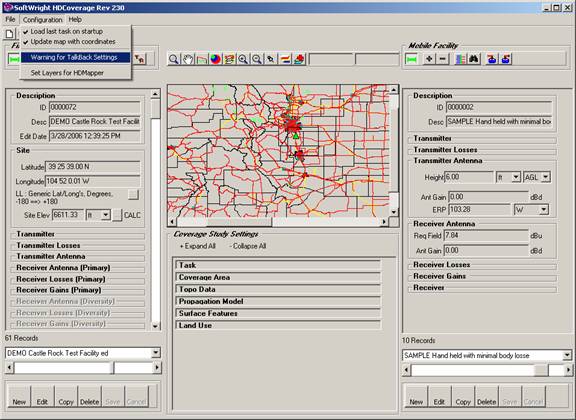Select Warning for TalkBack Settings
Image resolution: width=576 pixels, height=420 pixels.
75,57
